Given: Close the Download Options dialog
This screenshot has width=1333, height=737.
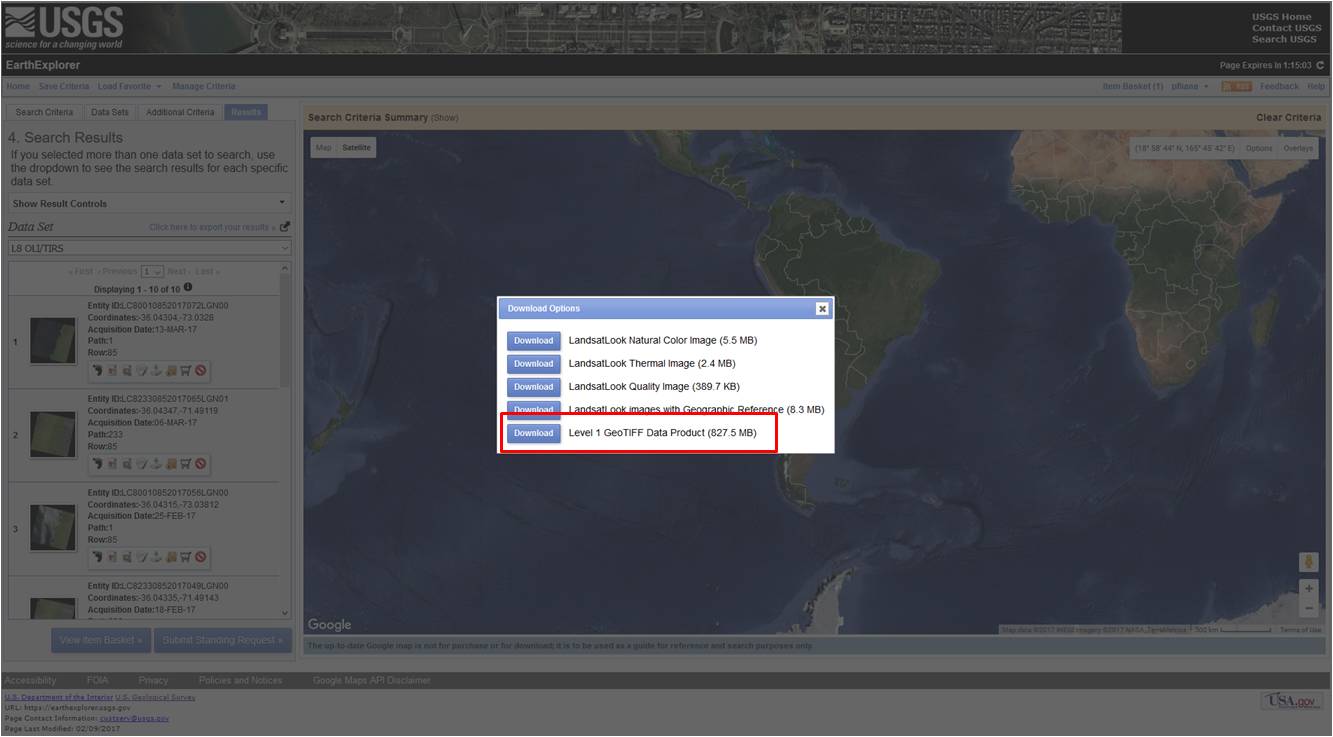Looking at the screenshot, I should pyautogui.click(x=822, y=309).
